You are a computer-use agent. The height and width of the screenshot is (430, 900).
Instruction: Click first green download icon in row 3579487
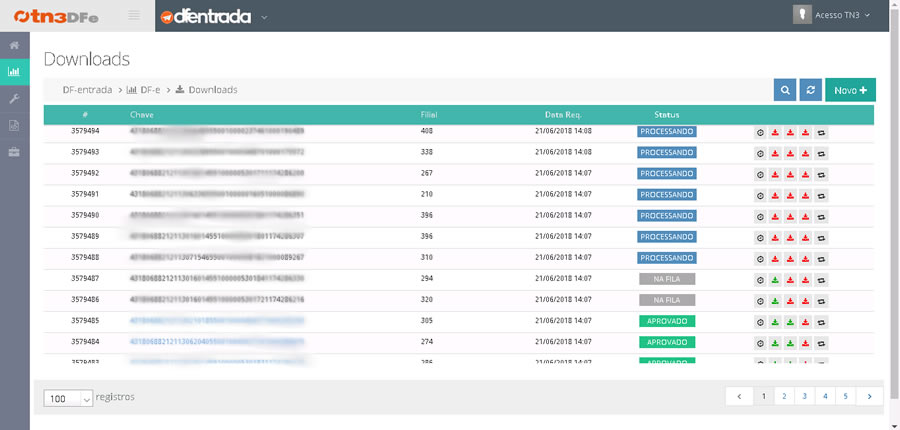(776, 278)
